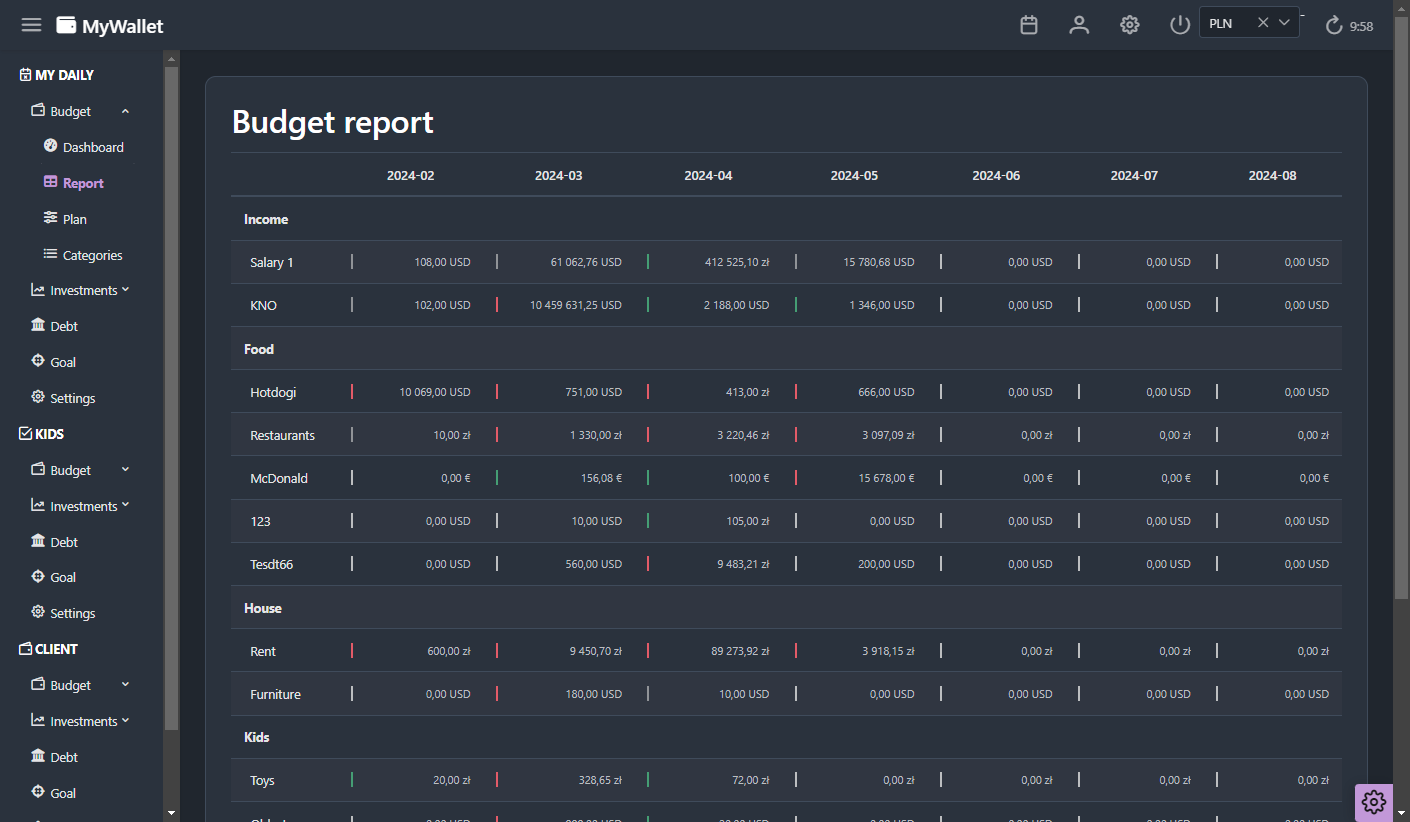Open Categories in the sidebar
The image size is (1410, 822).
pyautogui.click(x=92, y=255)
